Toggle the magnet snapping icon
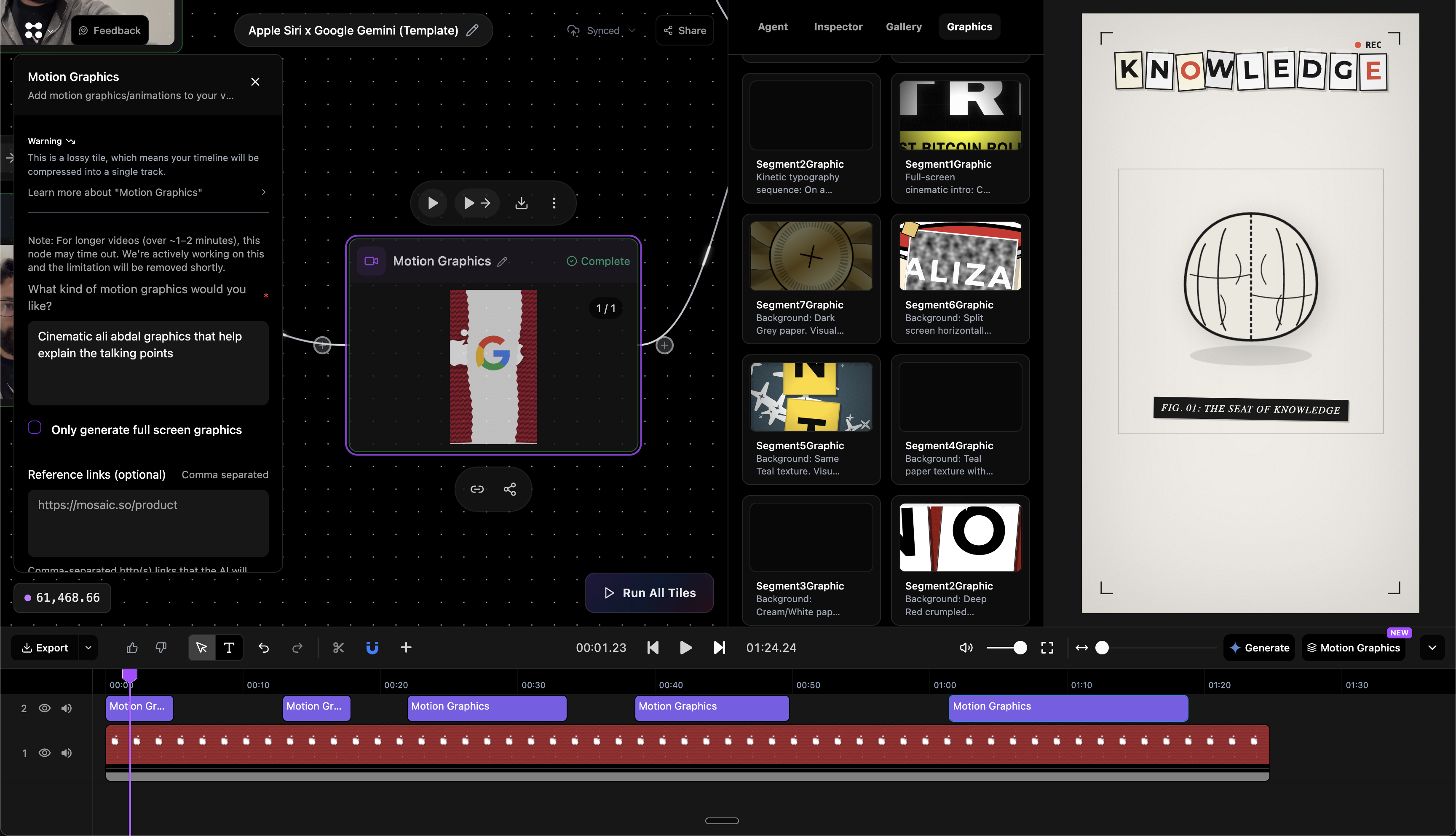This screenshot has height=836, width=1456. tap(372, 648)
